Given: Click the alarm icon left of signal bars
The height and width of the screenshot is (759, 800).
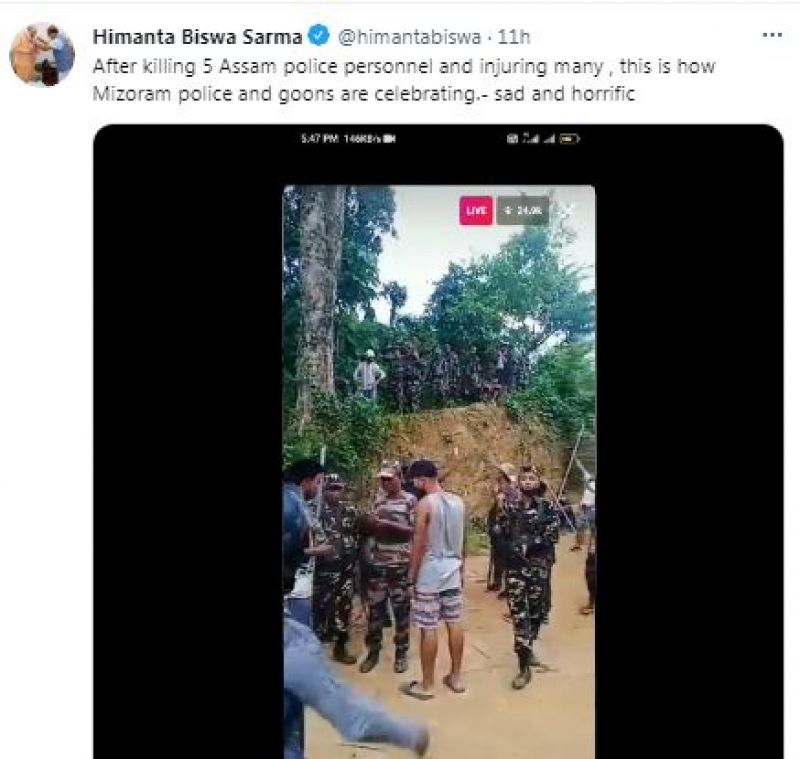Looking at the screenshot, I should point(511,139).
